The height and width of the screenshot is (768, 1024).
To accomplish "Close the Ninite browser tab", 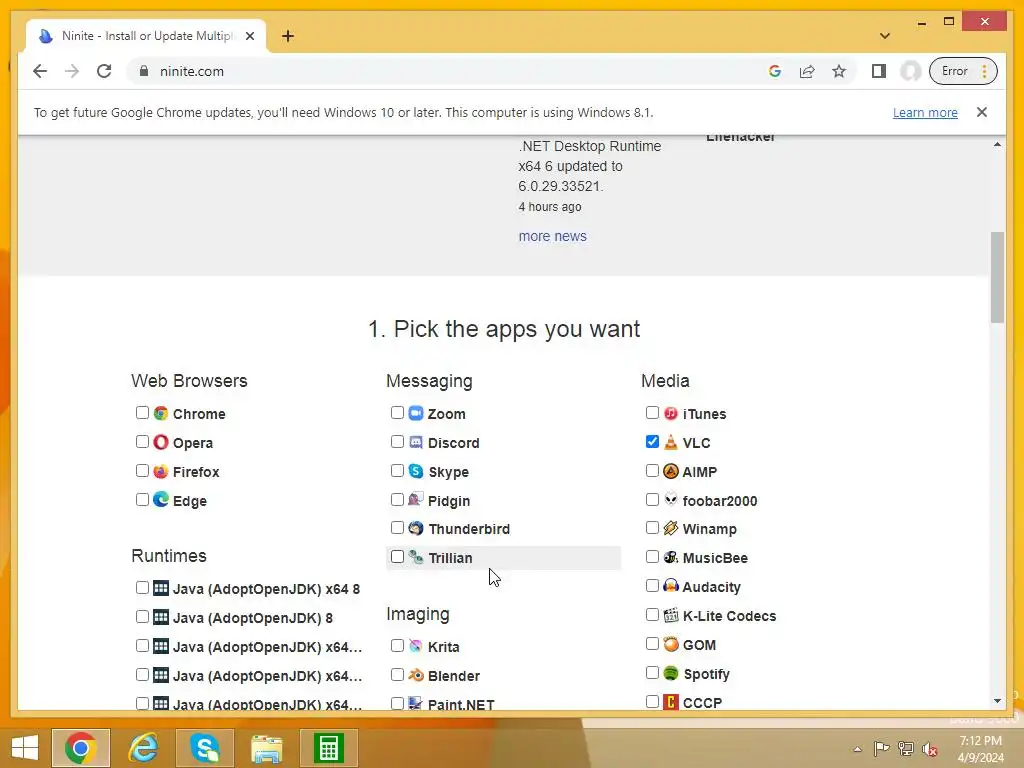I will click(249, 36).
